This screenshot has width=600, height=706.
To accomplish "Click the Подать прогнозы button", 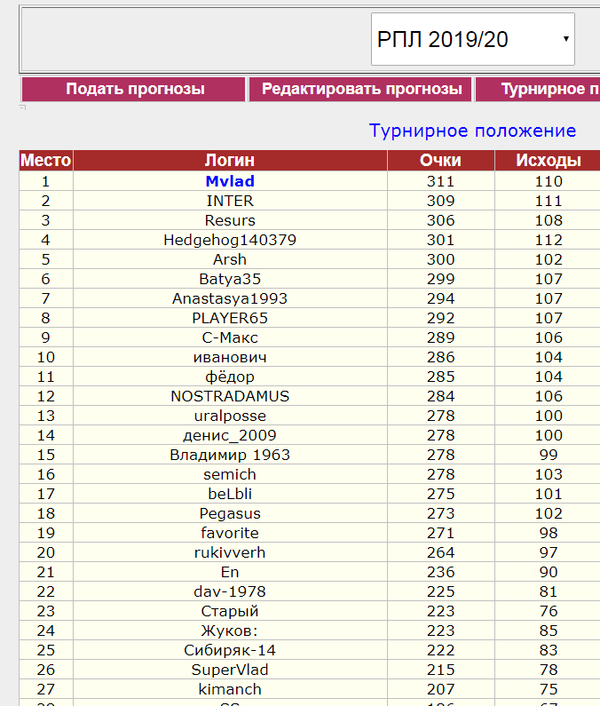I will pyautogui.click(x=133, y=89).
